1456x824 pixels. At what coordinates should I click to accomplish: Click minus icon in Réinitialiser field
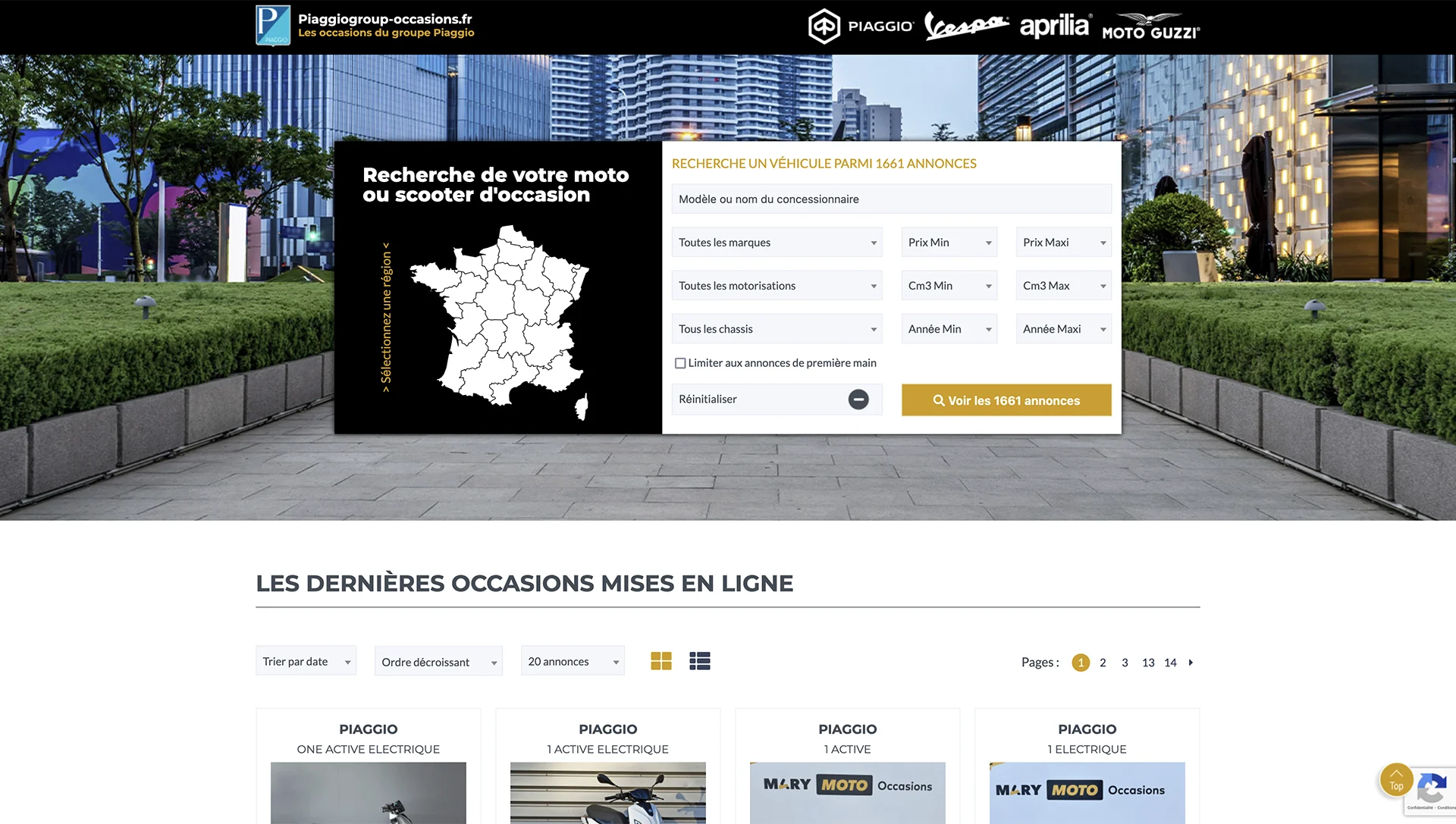coord(858,399)
